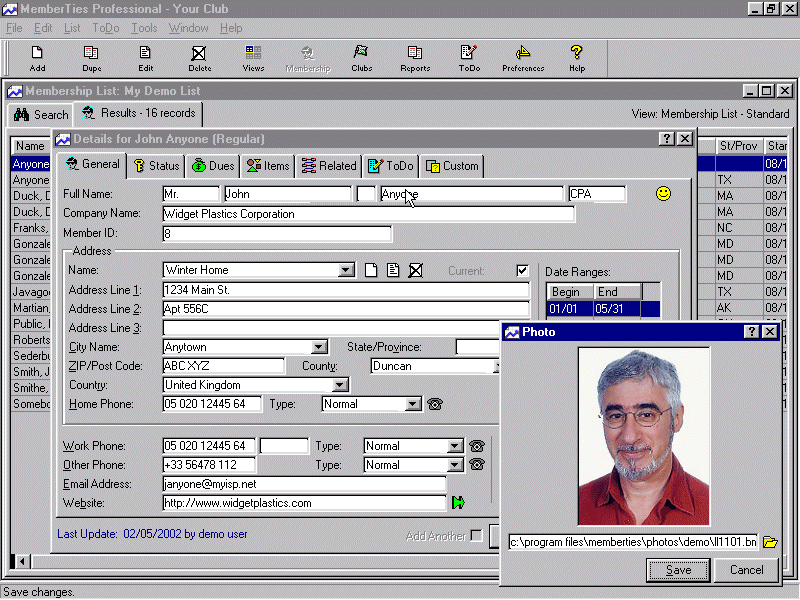Switch to the Dues tab
Screen dimensions: 800x600
213,166
